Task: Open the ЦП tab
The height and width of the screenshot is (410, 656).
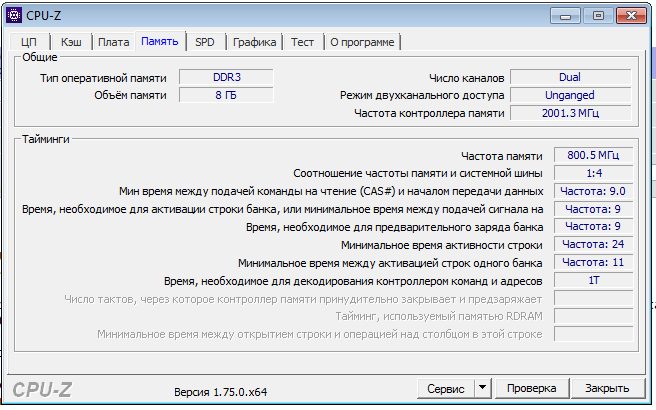Action: 29,42
